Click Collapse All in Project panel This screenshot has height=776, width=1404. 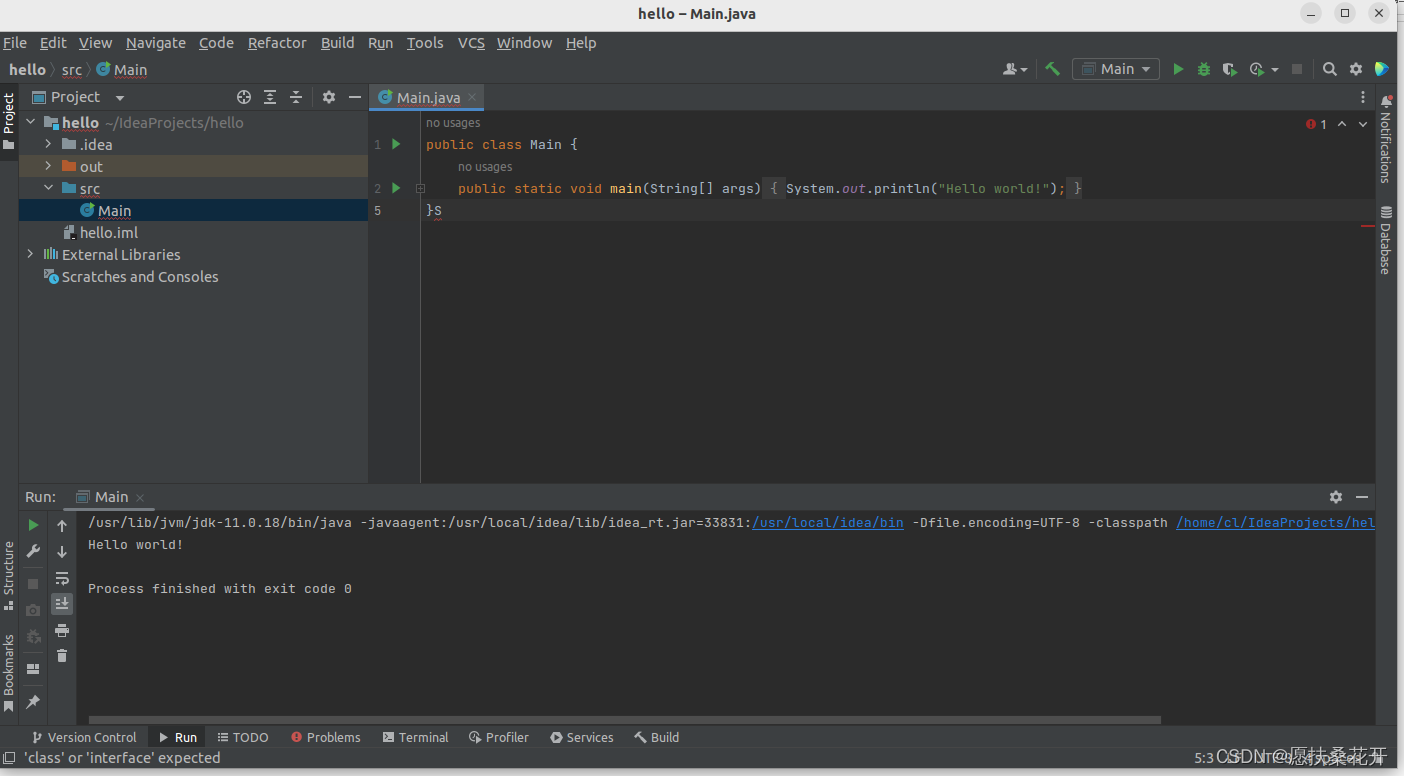point(296,97)
